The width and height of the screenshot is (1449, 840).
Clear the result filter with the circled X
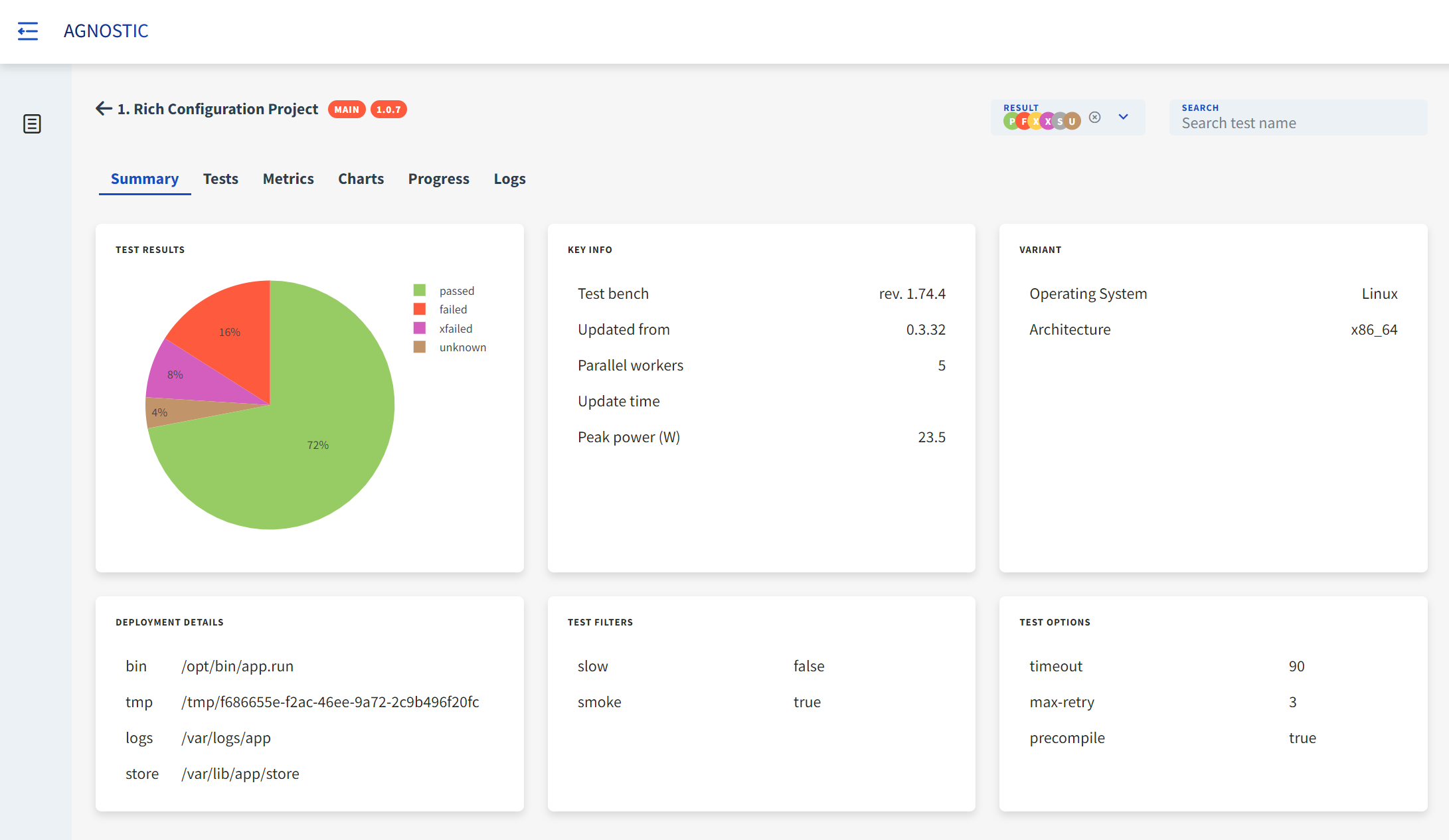click(1095, 117)
